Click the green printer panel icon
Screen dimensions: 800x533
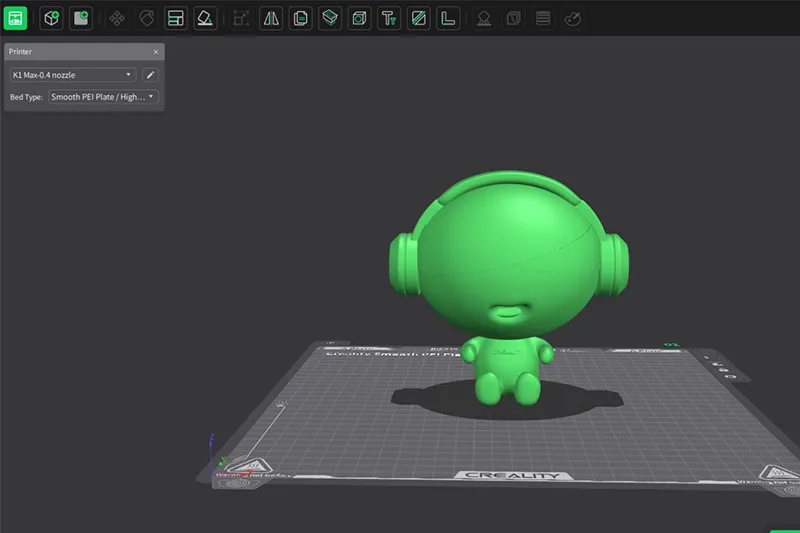click(15, 18)
